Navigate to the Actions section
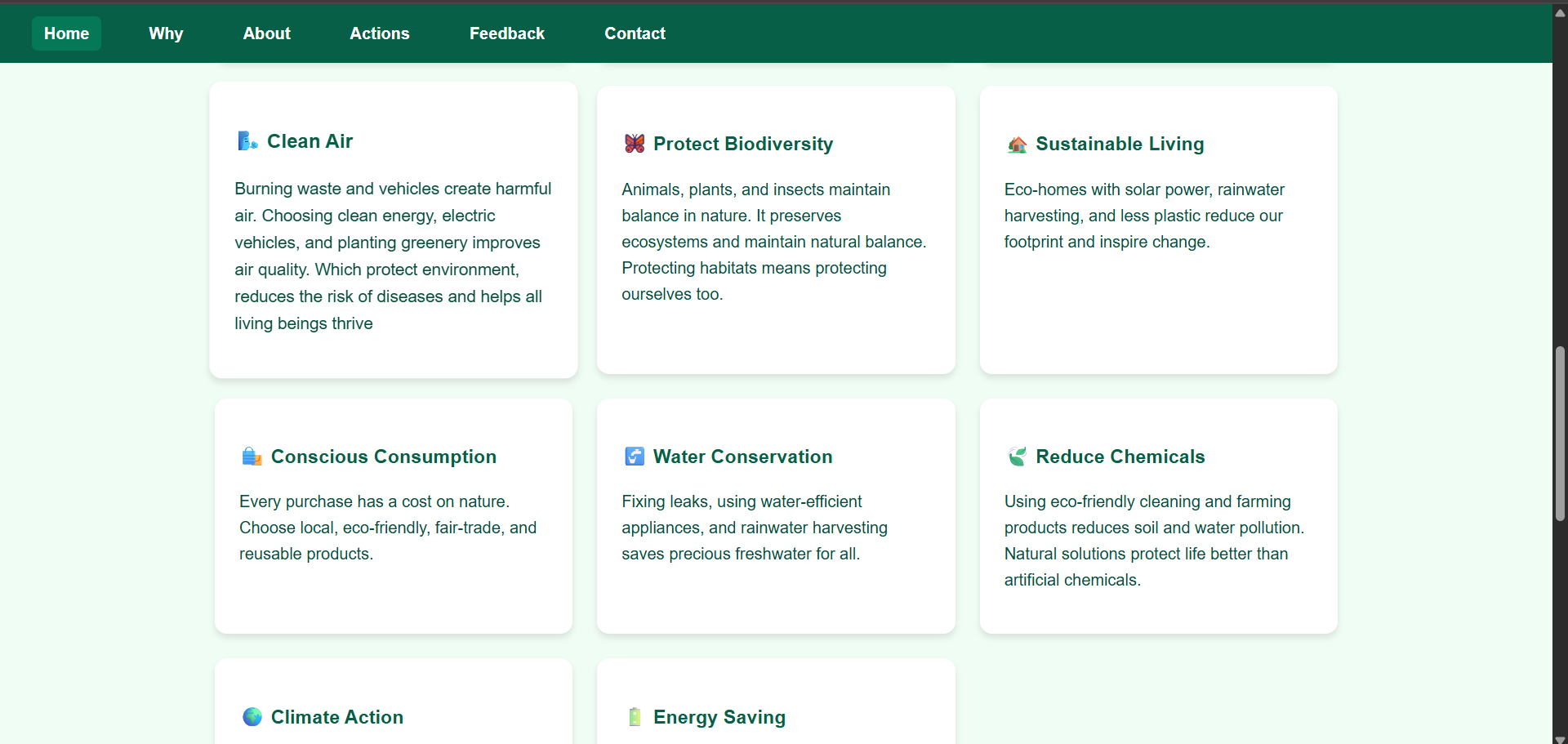 click(x=380, y=33)
